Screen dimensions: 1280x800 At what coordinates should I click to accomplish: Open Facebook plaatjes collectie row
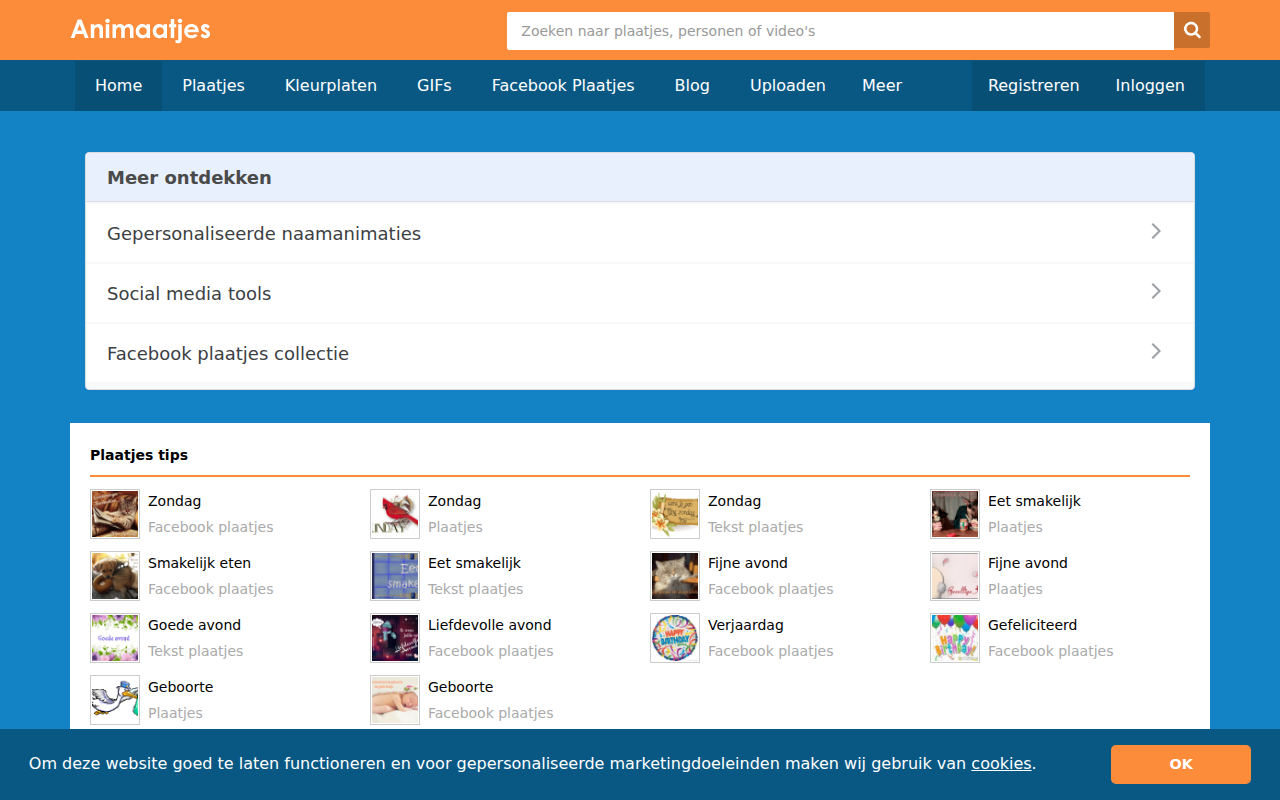(x=640, y=353)
